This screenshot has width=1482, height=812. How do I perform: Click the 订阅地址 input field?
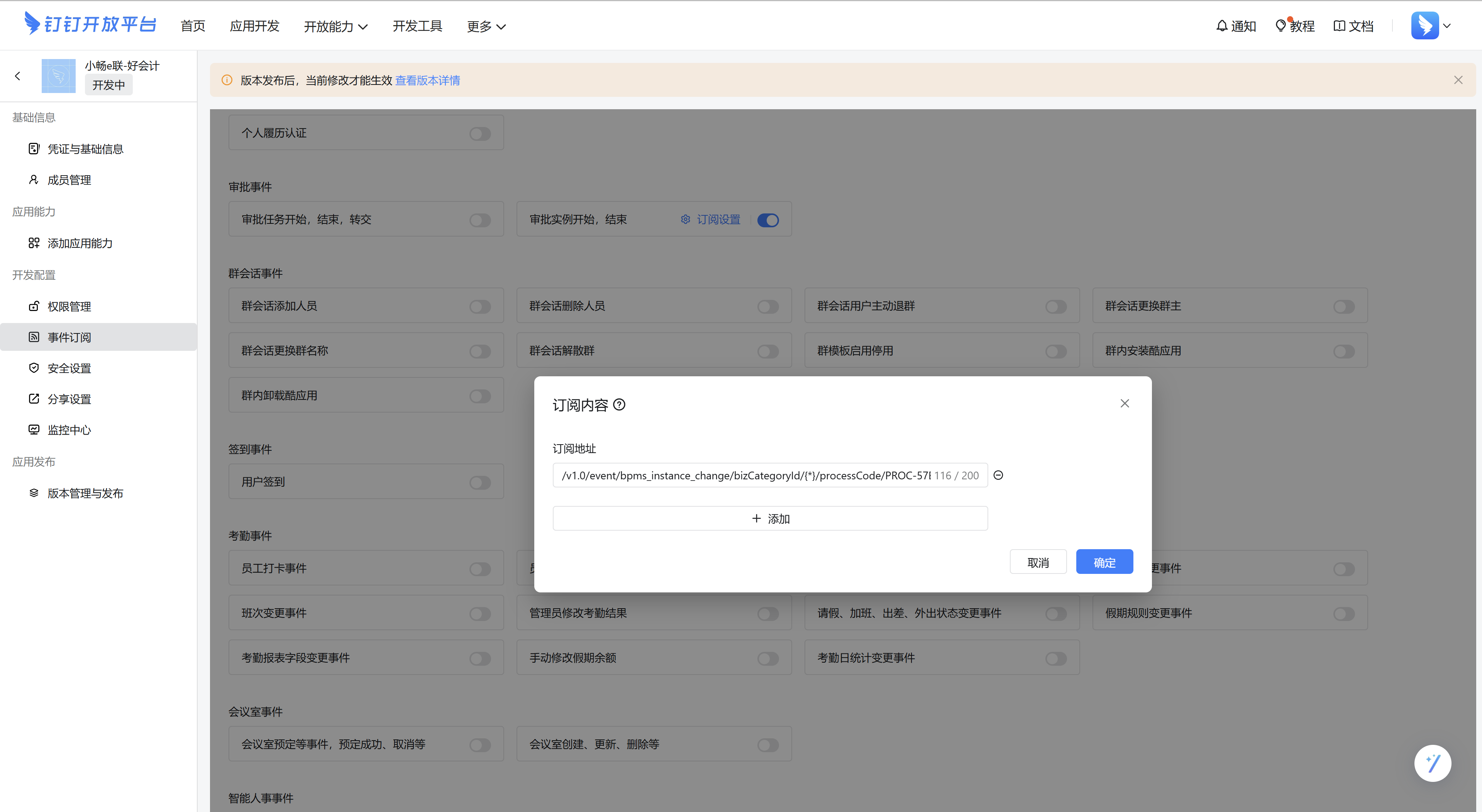coord(770,475)
